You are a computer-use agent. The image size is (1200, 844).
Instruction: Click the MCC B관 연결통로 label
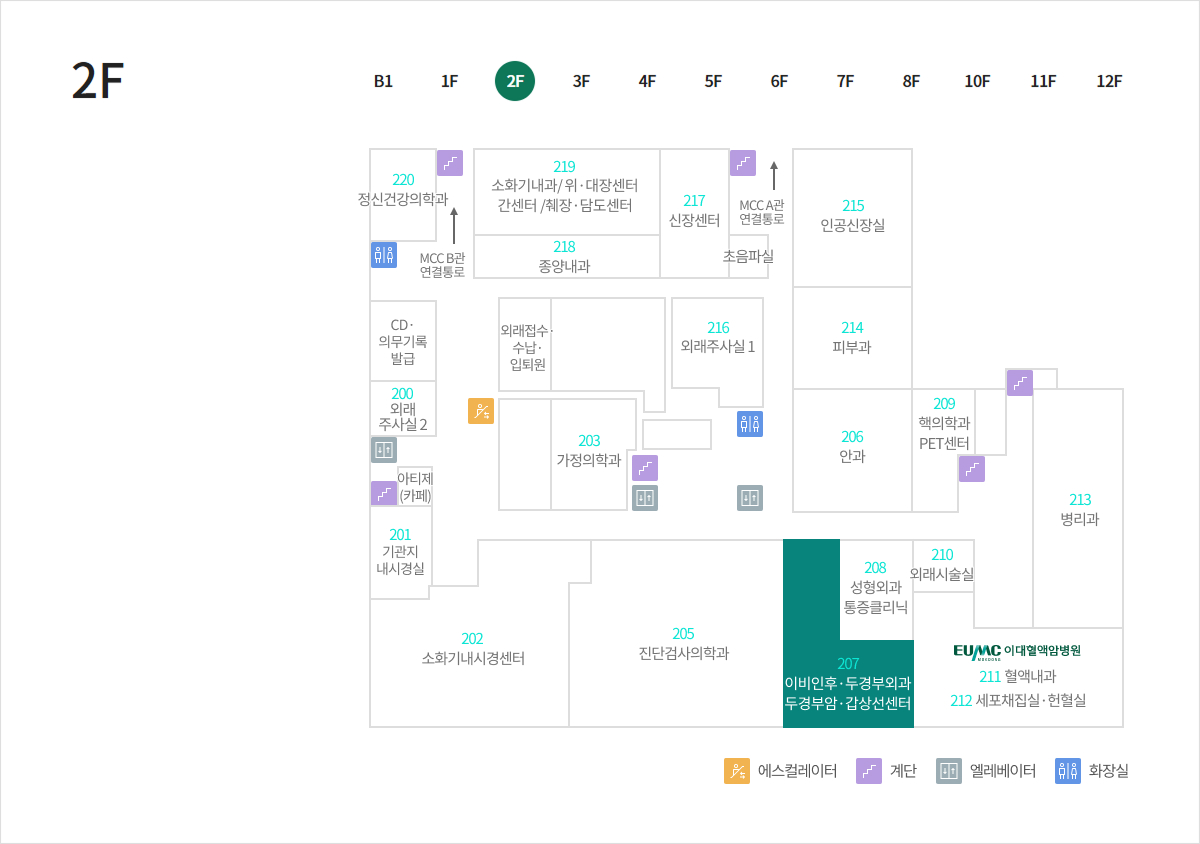click(x=442, y=264)
